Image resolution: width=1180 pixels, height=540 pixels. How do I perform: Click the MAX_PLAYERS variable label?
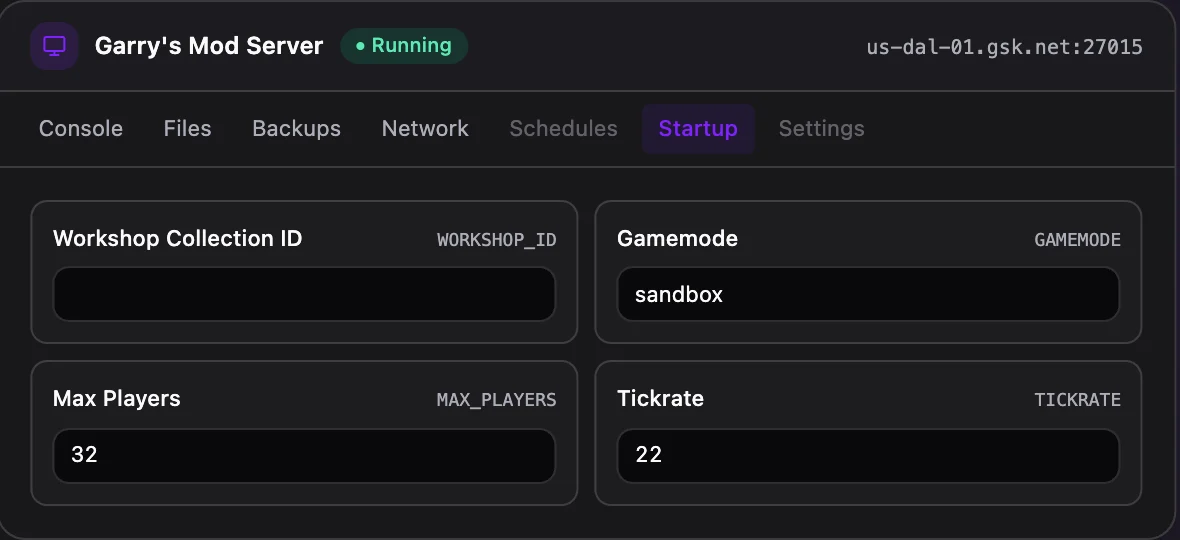497,400
